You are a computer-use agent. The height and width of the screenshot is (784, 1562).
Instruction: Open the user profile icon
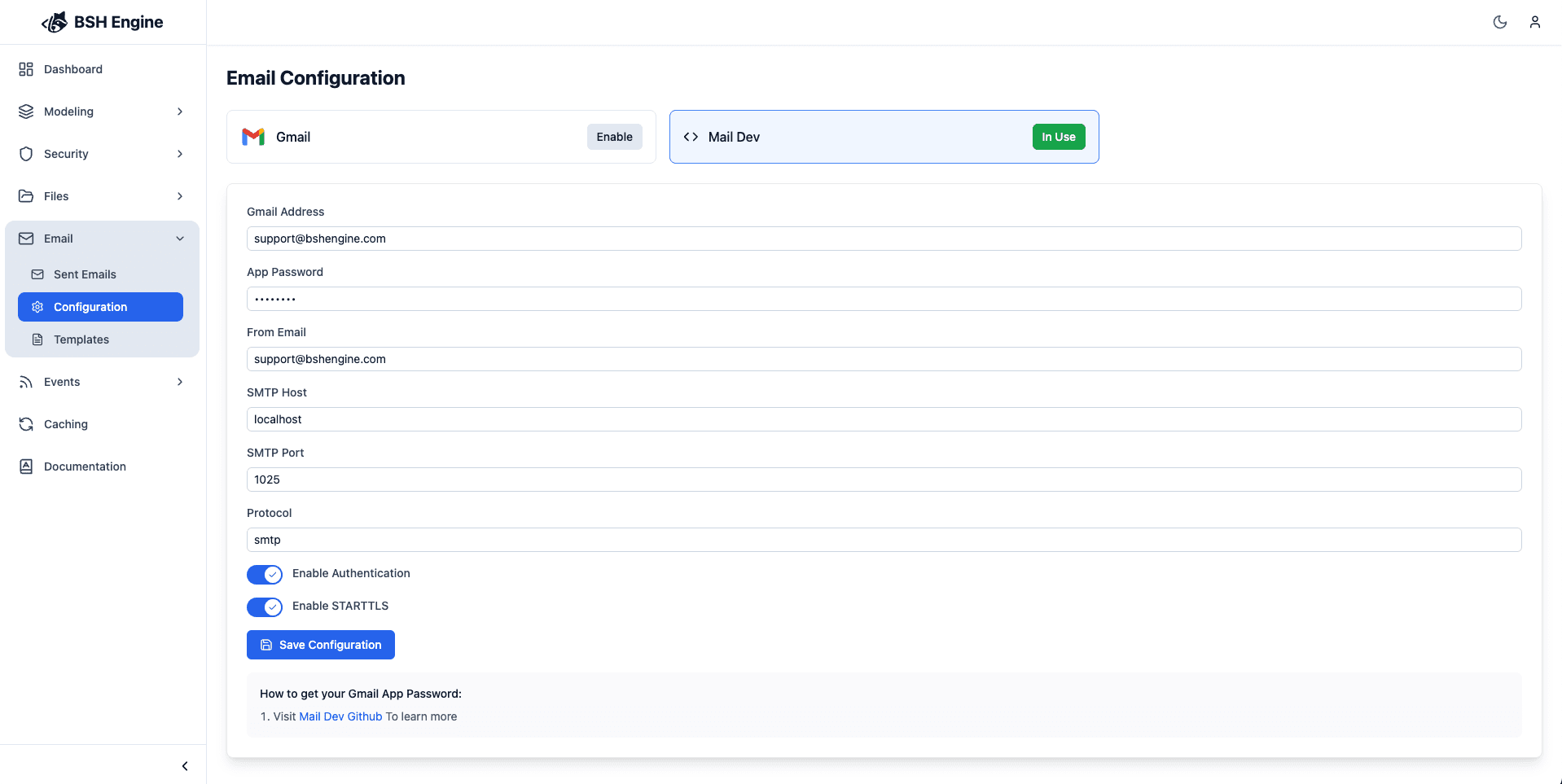point(1535,22)
